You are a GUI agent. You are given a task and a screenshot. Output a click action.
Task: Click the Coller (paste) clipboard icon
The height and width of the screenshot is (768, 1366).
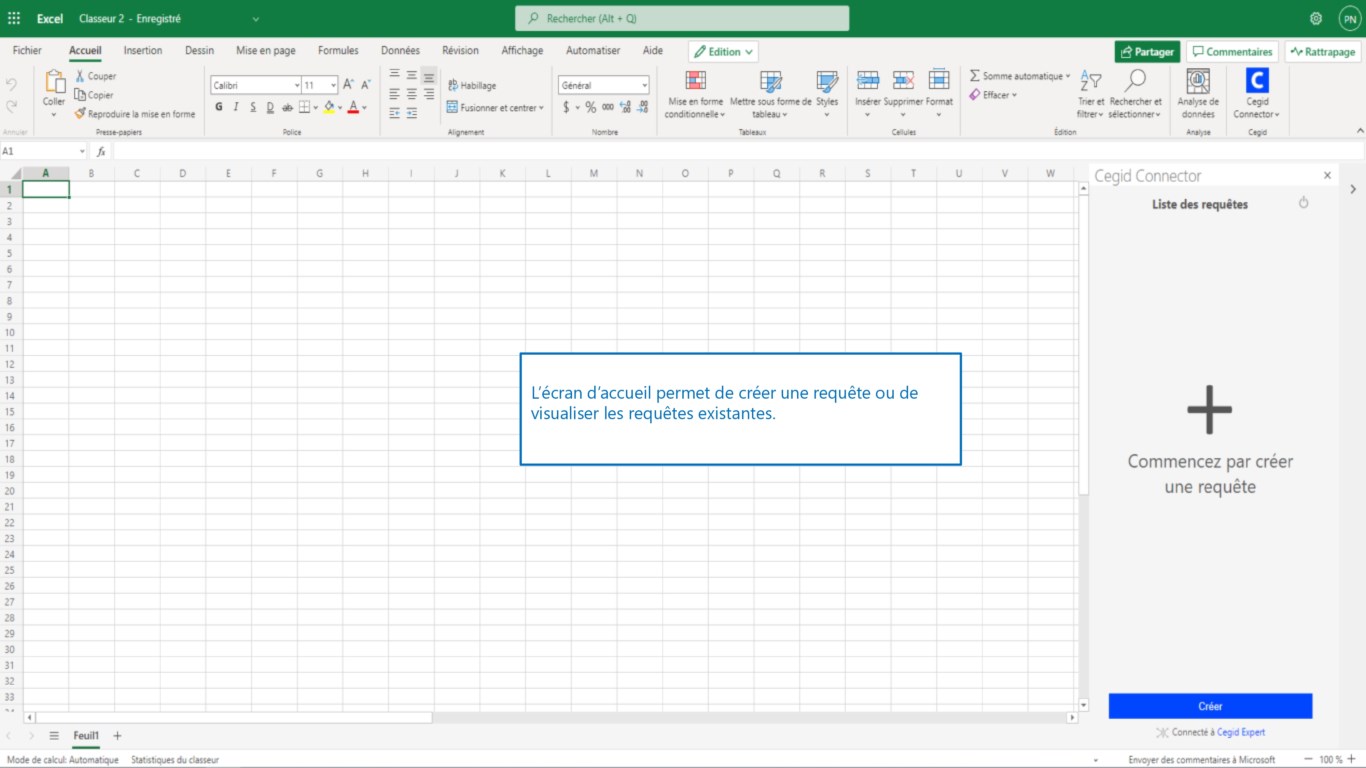point(54,82)
